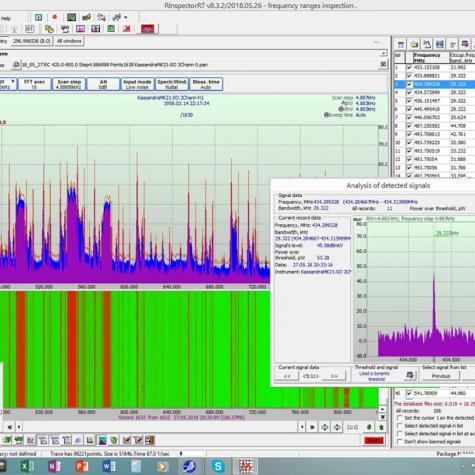Click file icon beside the .pan filename
The image size is (475, 475).
[x=16, y=65]
